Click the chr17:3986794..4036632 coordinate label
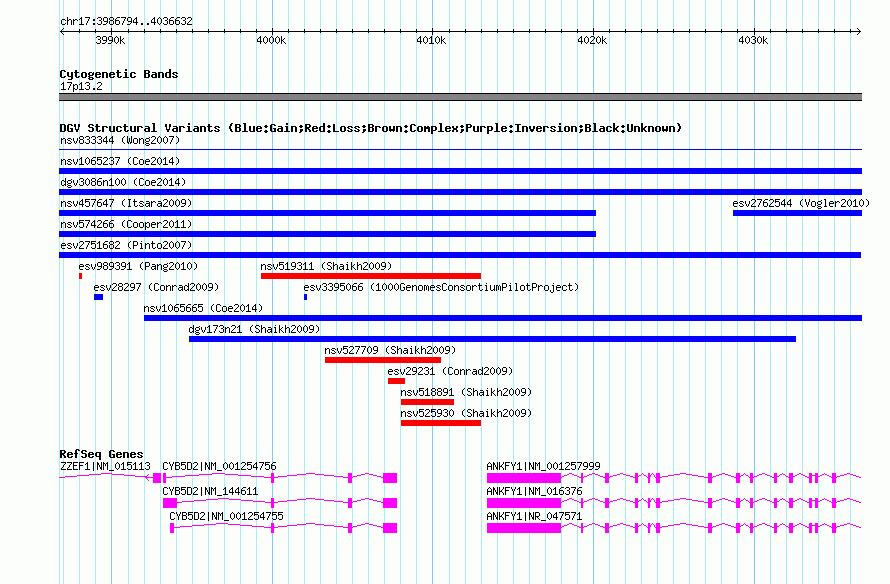The height and width of the screenshot is (584, 890). click(x=126, y=21)
